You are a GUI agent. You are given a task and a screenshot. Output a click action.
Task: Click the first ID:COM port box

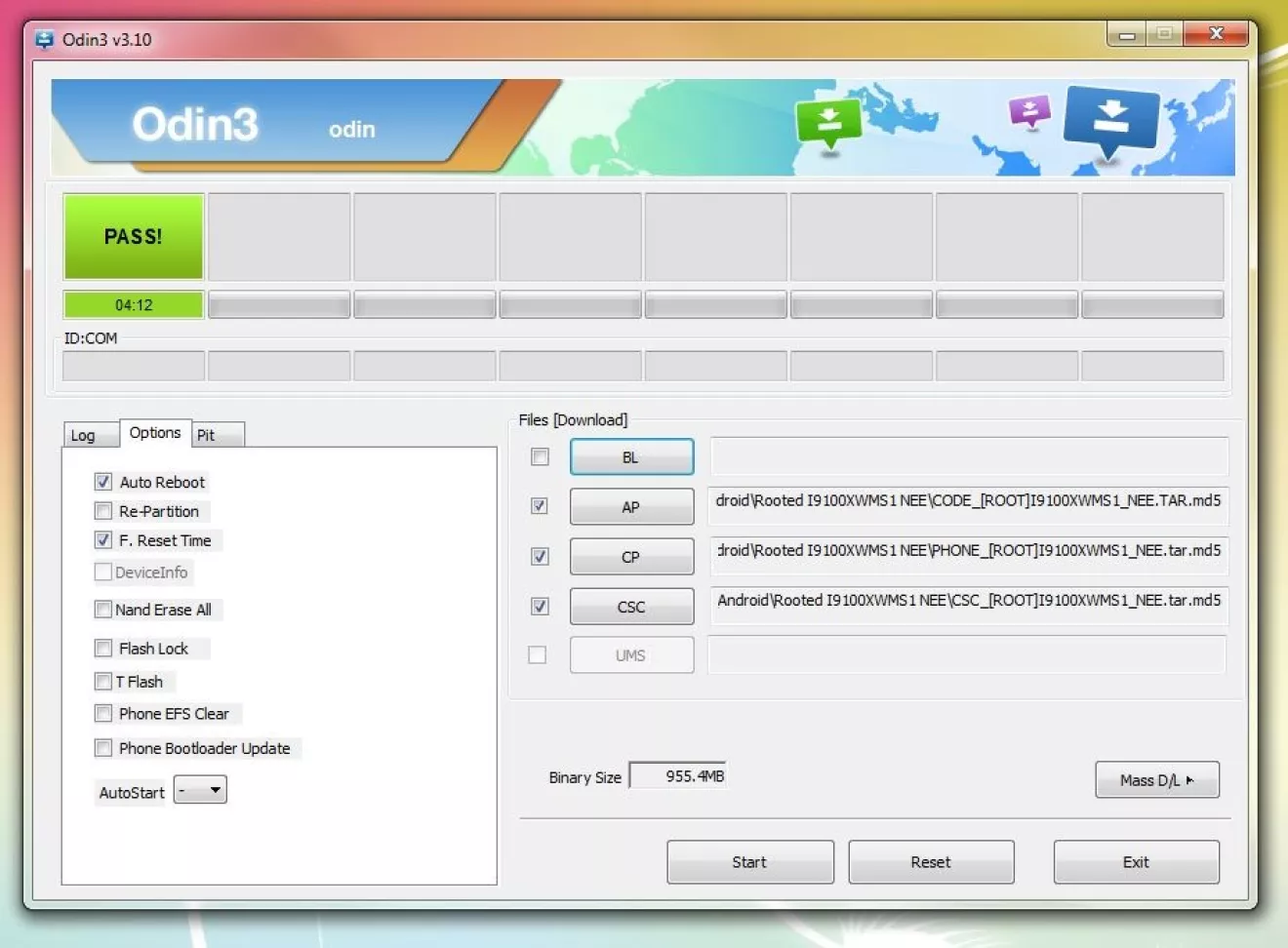pyautogui.click(x=134, y=366)
